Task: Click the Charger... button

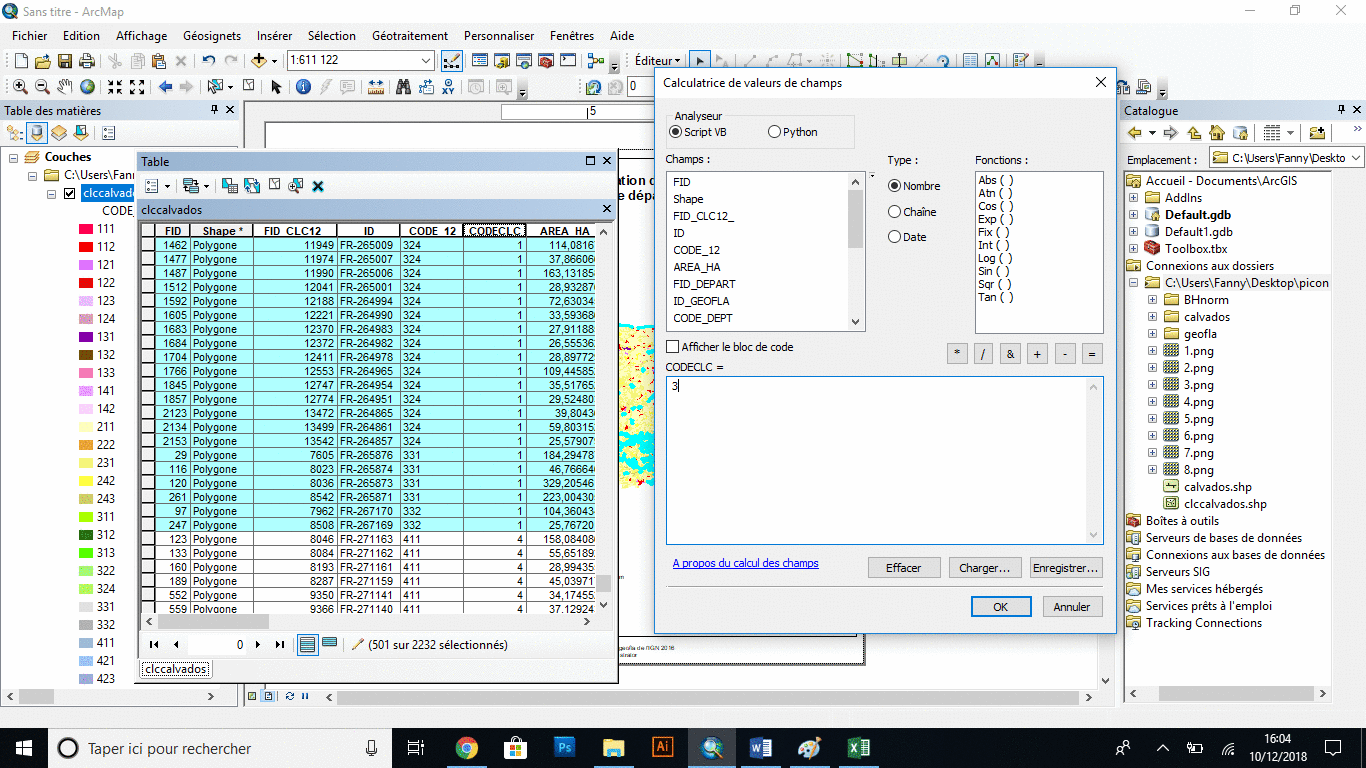Action: point(985,568)
